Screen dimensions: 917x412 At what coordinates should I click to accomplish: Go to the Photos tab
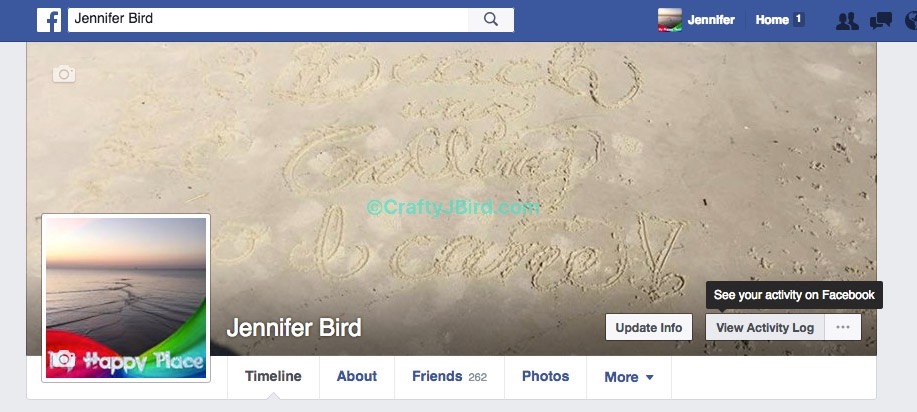tap(545, 377)
